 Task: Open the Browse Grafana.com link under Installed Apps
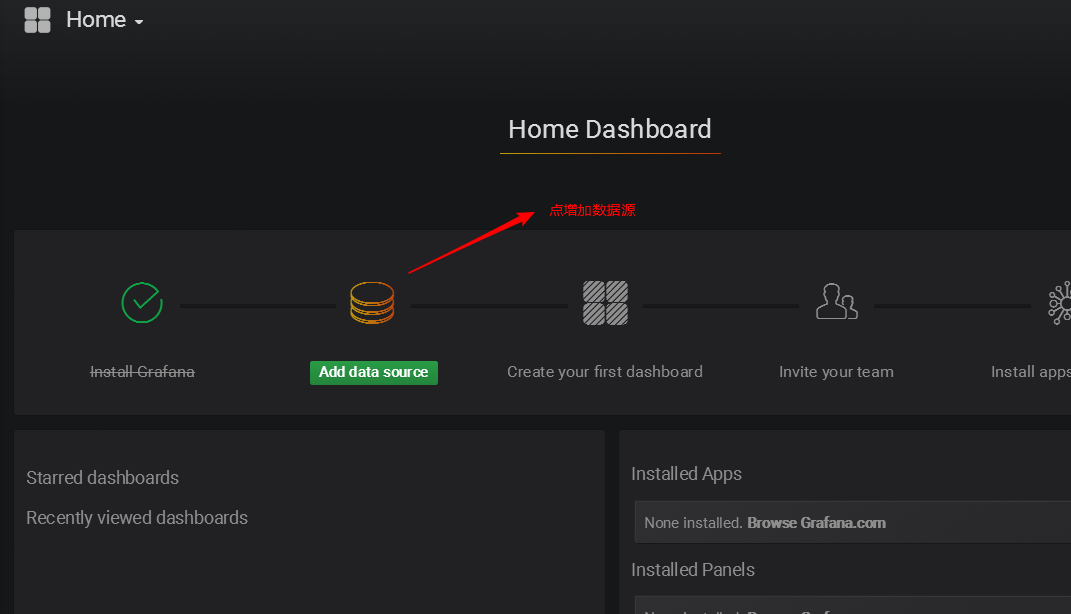tap(816, 522)
